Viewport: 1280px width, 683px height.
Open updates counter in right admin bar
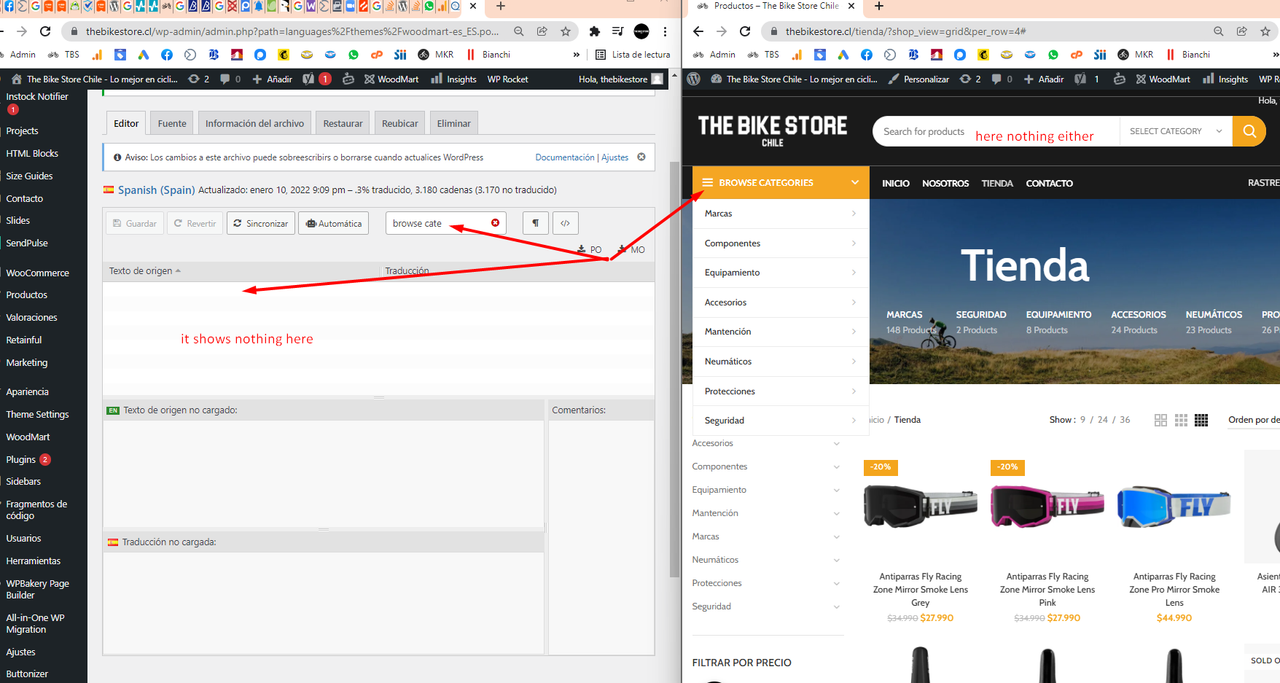(x=971, y=79)
